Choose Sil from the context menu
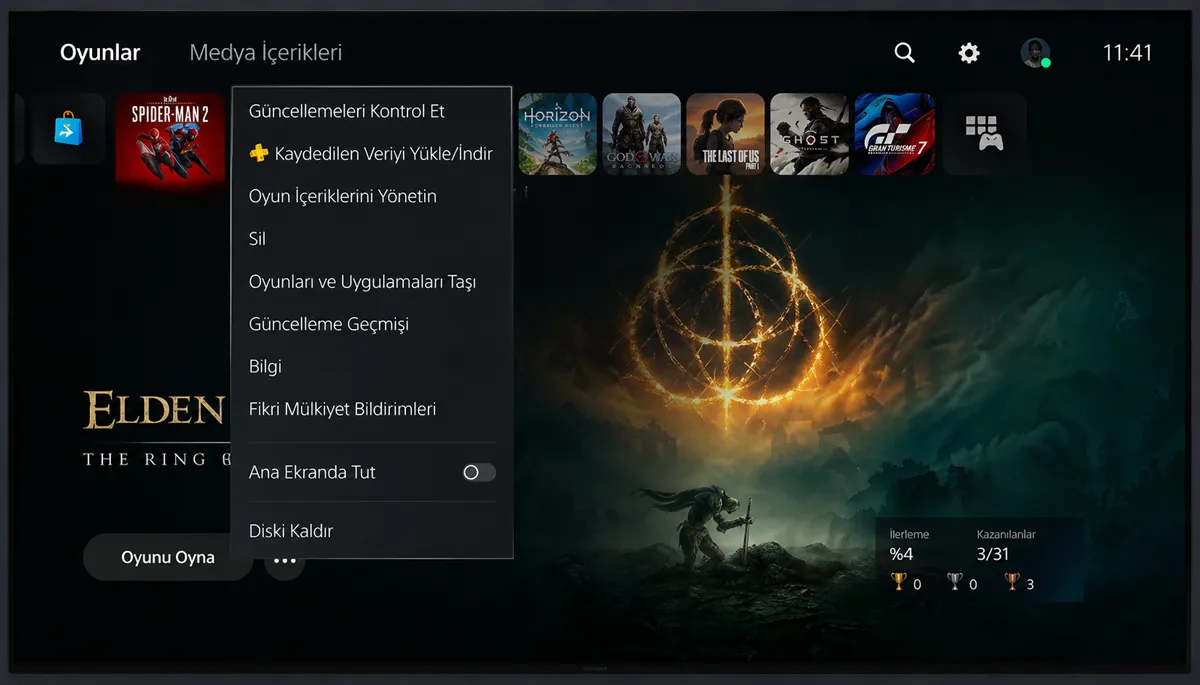The image size is (1200, 685). tap(258, 238)
